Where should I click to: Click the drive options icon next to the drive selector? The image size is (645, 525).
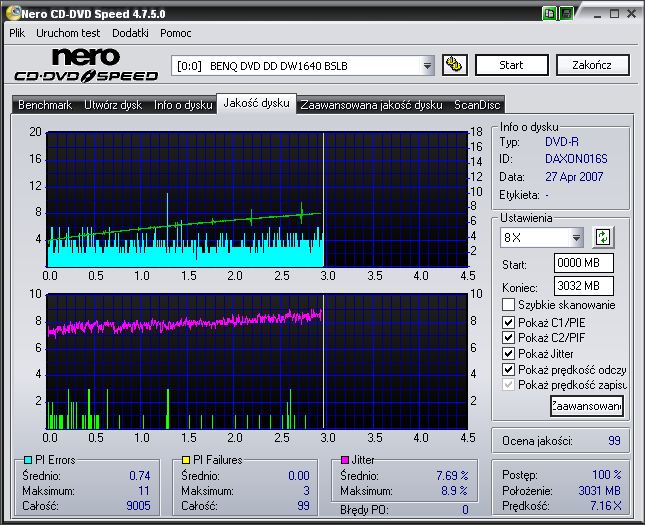tap(455, 65)
